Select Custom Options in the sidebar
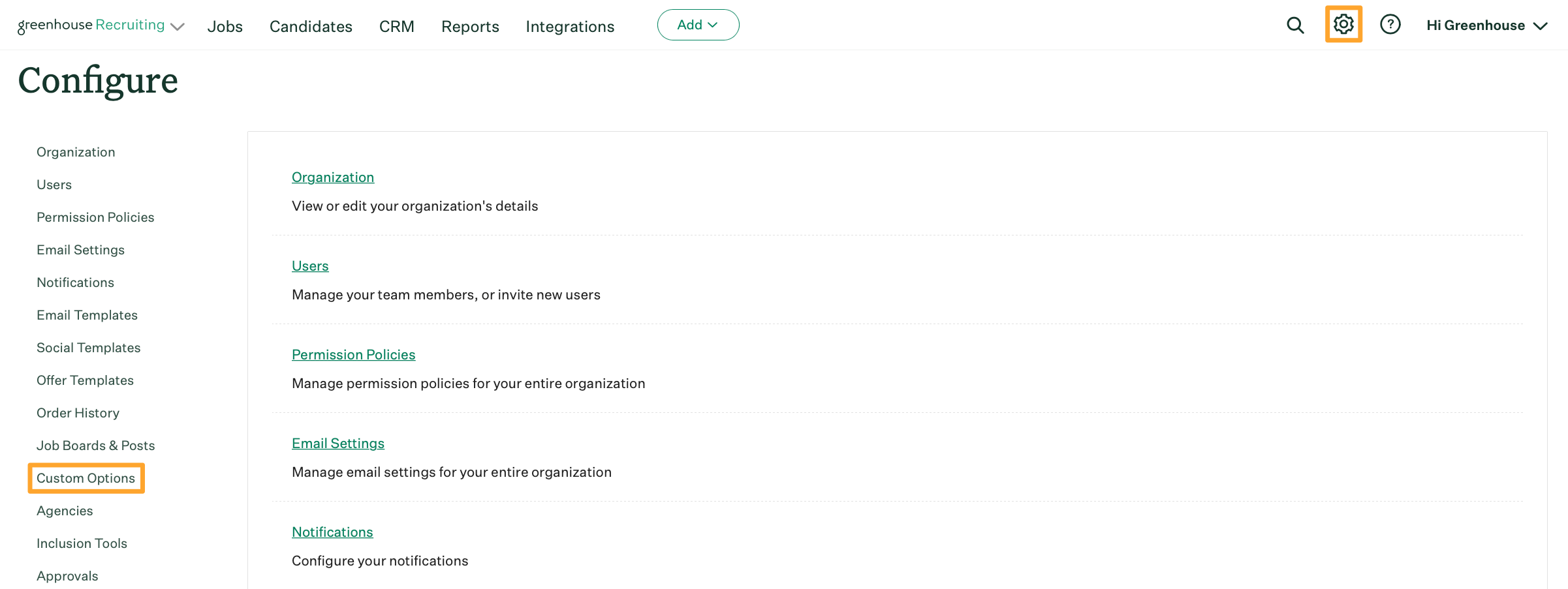1568x589 pixels. pos(86,478)
